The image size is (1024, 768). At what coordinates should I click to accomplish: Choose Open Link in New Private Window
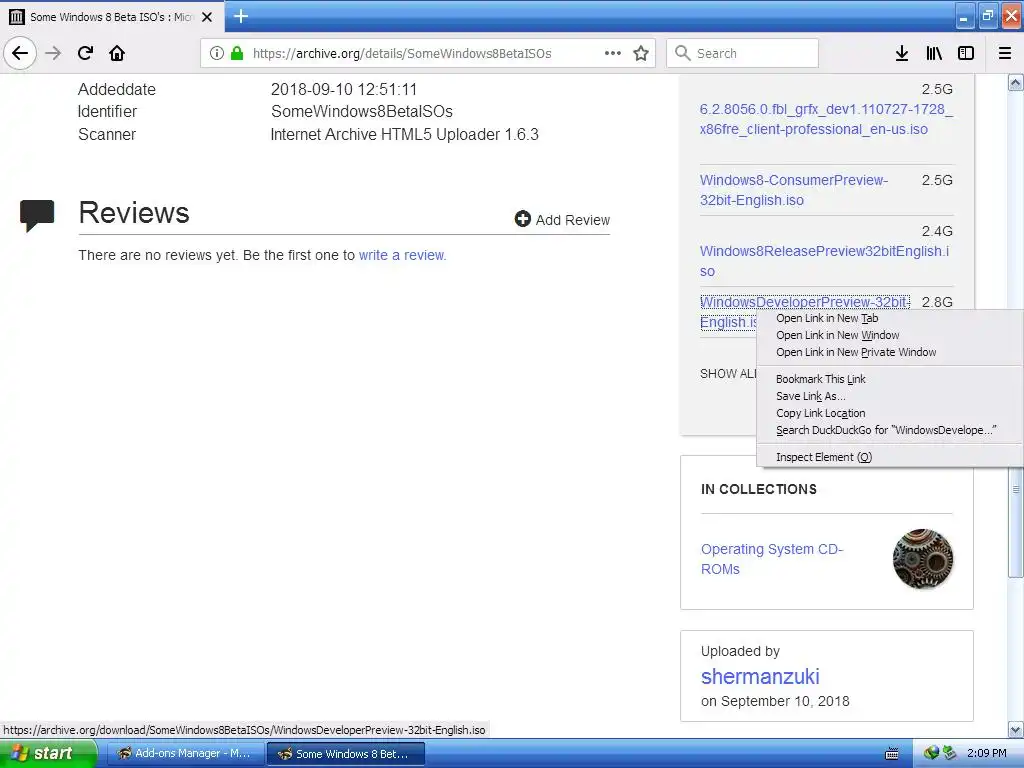[856, 352]
